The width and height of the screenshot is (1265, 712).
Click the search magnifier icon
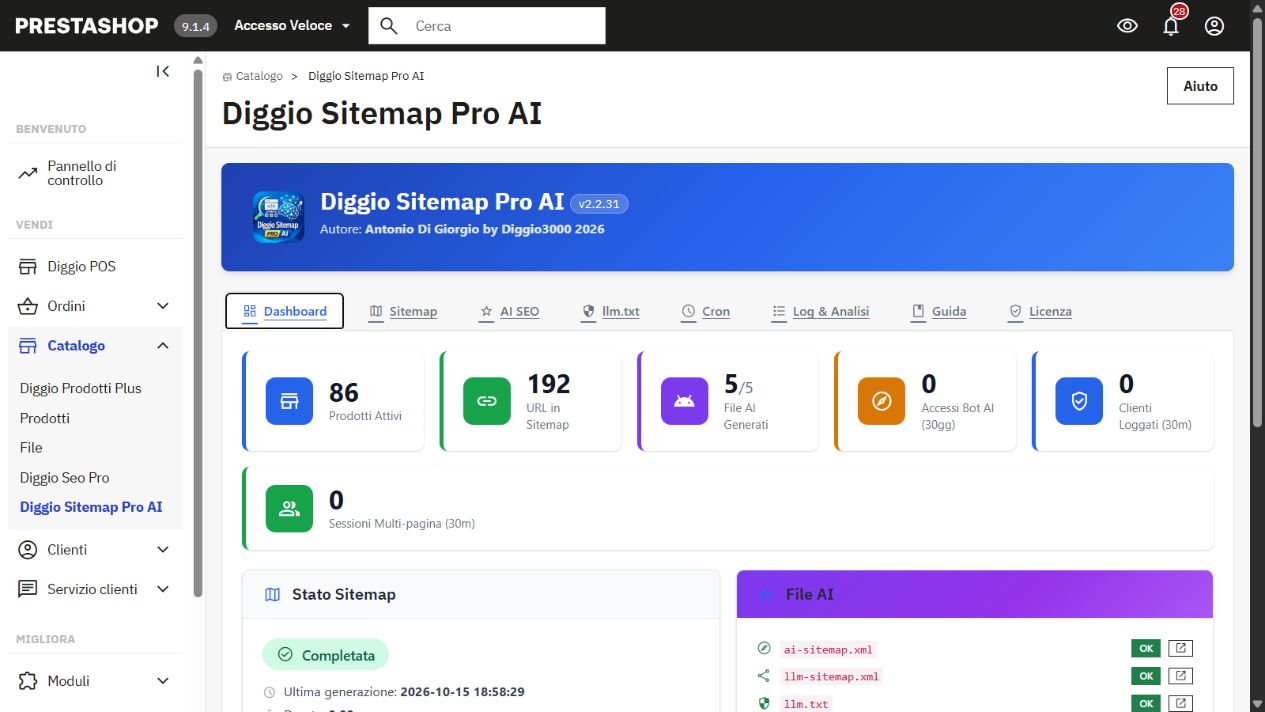(390, 26)
